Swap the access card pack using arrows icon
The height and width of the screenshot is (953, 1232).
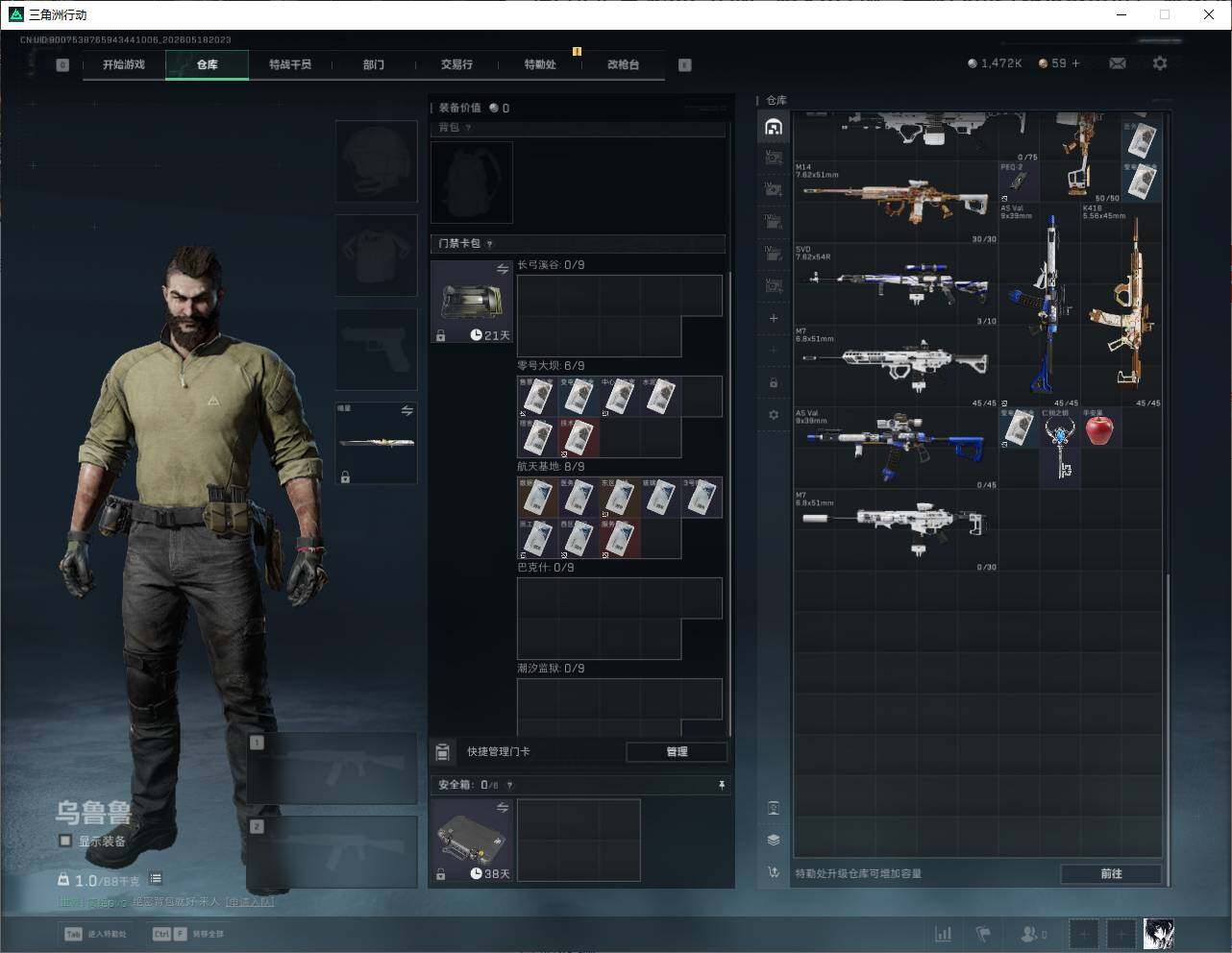click(503, 270)
